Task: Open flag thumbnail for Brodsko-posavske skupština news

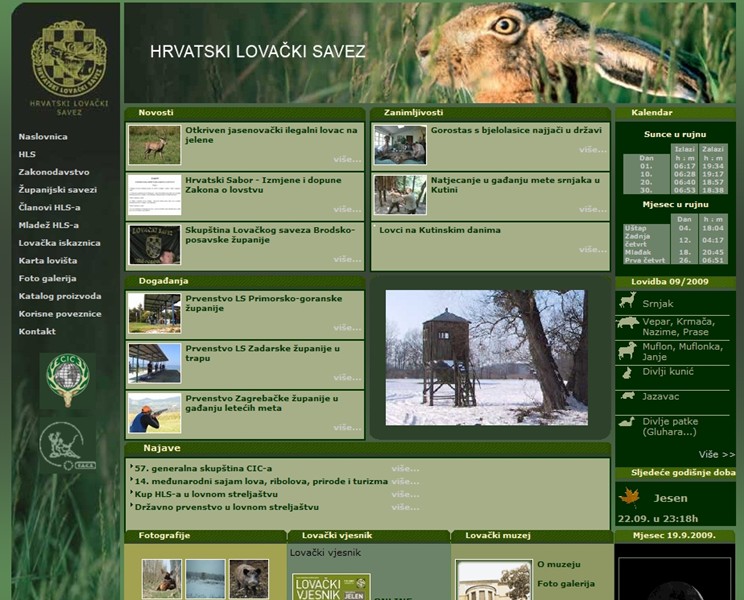Action: pyautogui.click(x=155, y=245)
